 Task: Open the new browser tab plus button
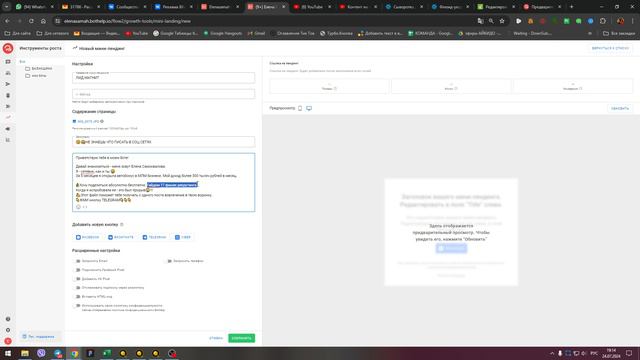coord(571,7)
